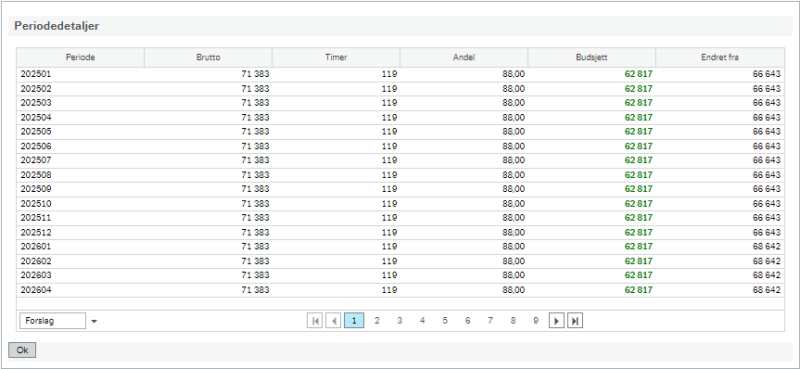800x369 pixels.
Task: Select the period 202601 cell
Action: pyautogui.click(x=81, y=247)
